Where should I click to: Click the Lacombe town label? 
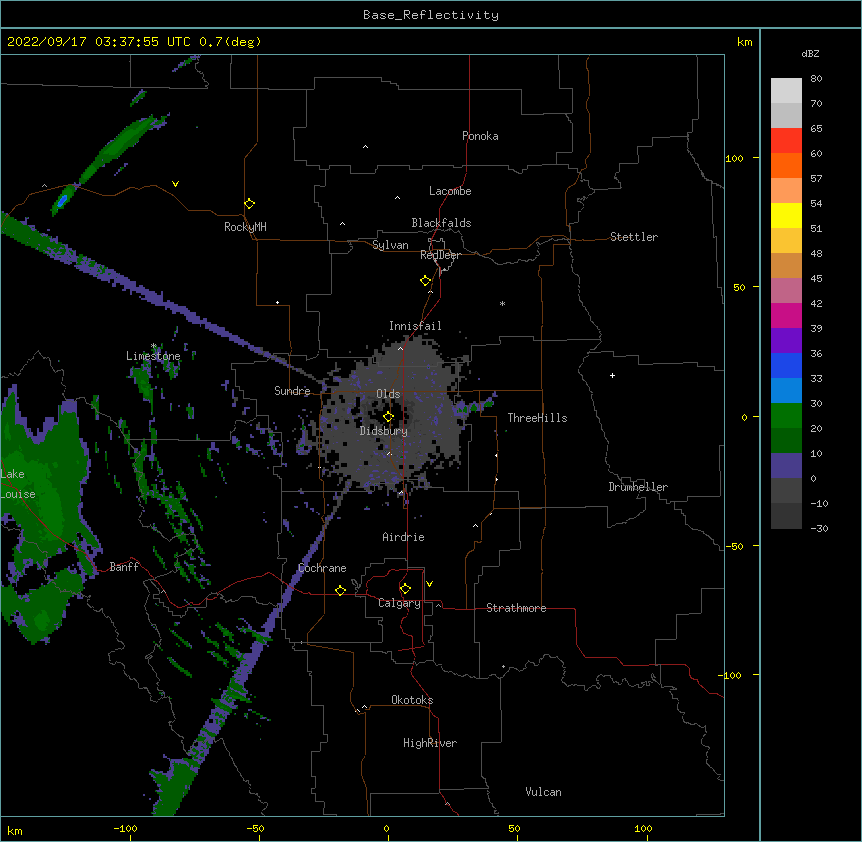tap(450, 191)
